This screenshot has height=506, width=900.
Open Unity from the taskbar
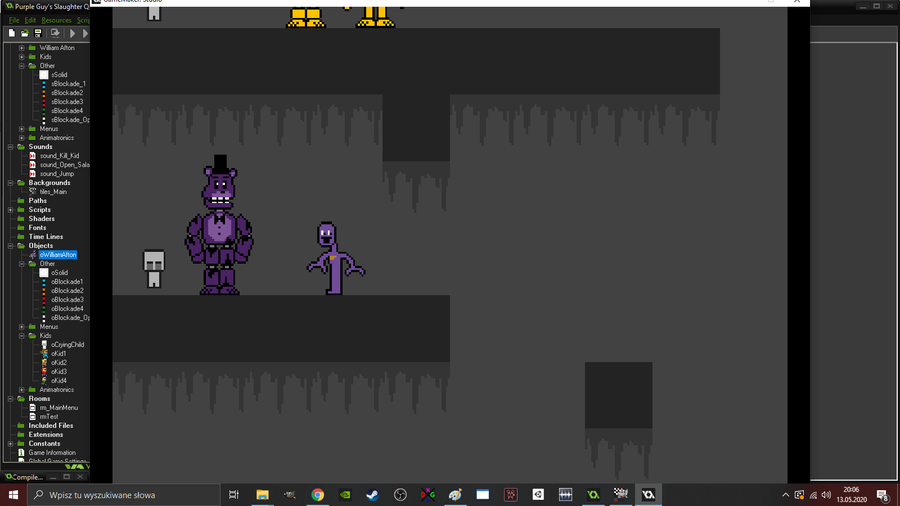point(538,495)
